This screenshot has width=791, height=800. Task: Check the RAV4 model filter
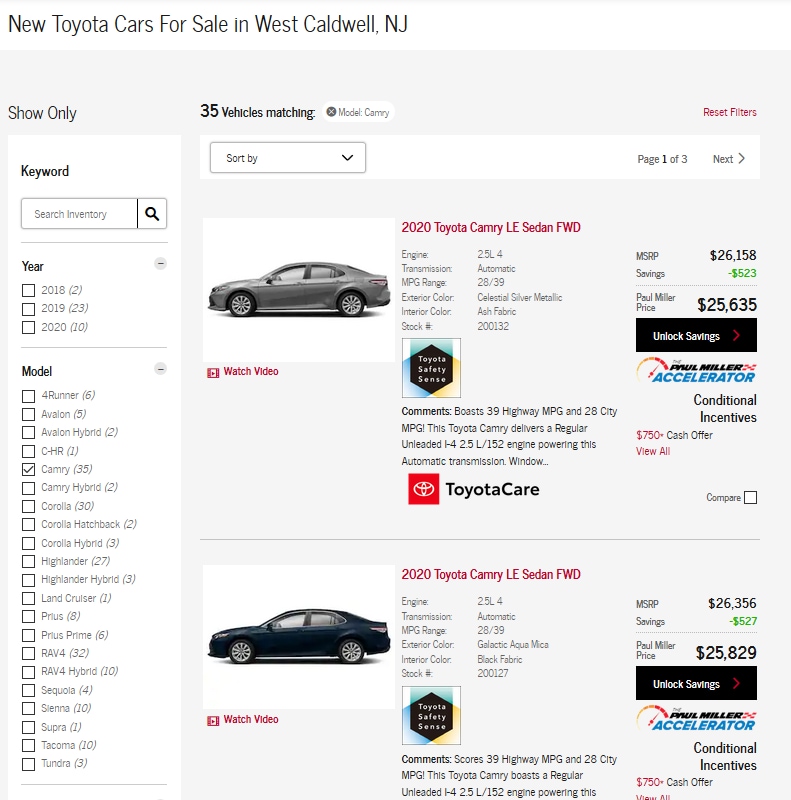(x=29, y=654)
